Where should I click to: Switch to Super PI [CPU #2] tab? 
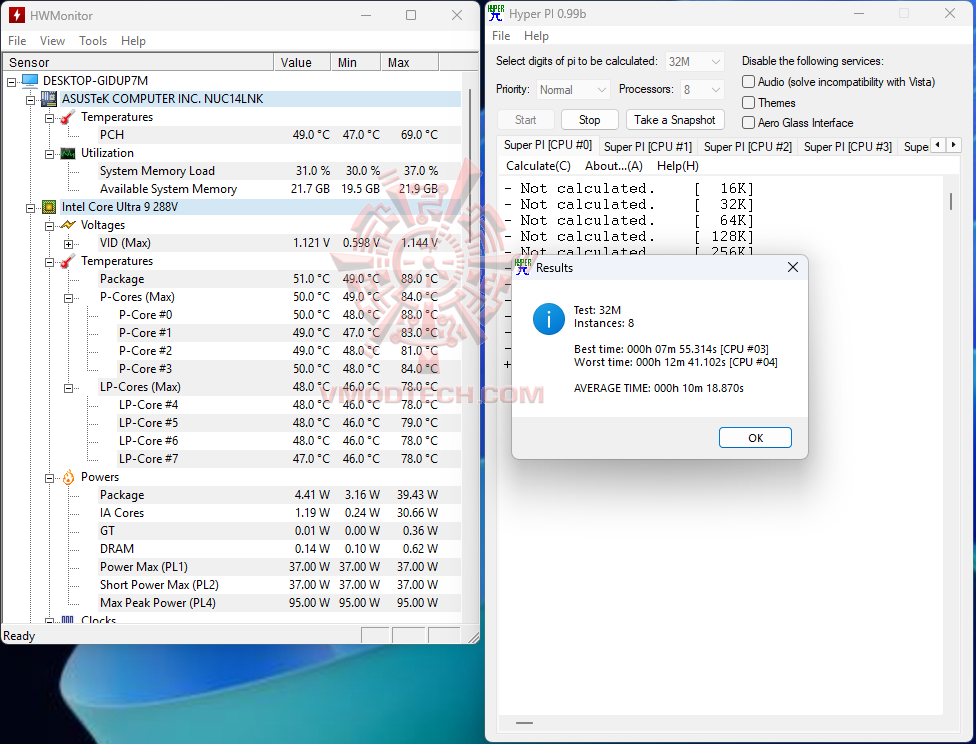point(748,147)
